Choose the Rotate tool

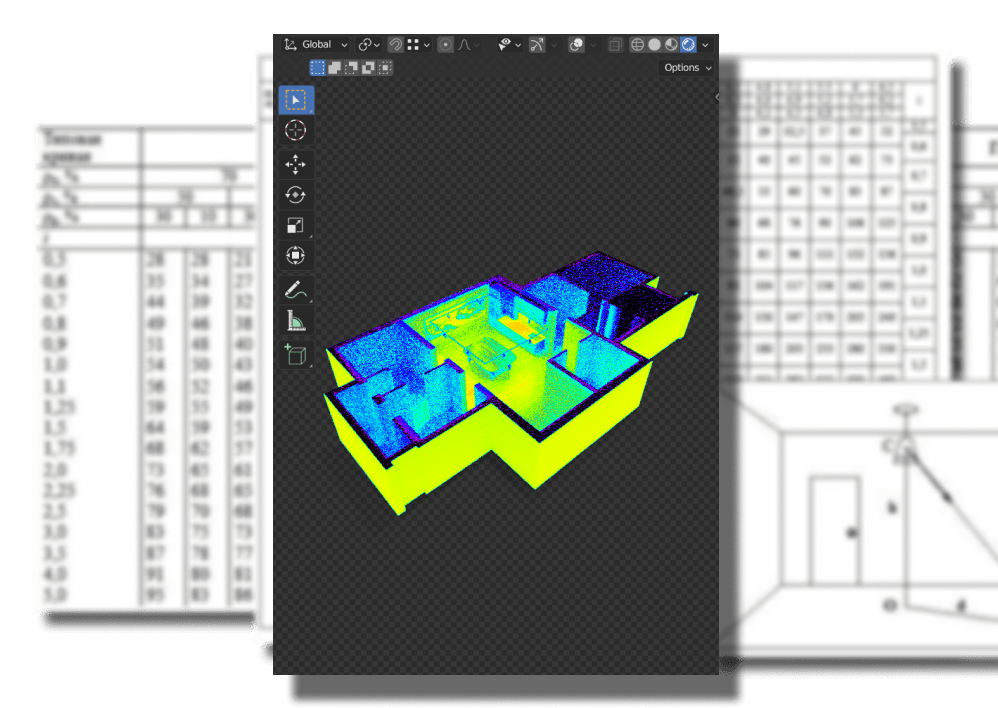pyautogui.click(x=295, y=195)
